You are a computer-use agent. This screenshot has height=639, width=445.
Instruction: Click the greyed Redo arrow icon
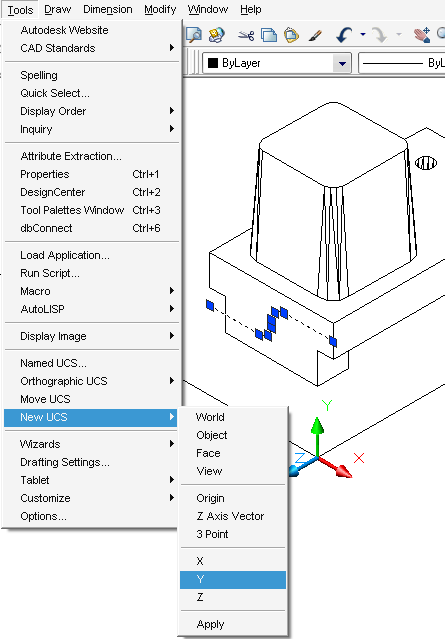point(379,35)
